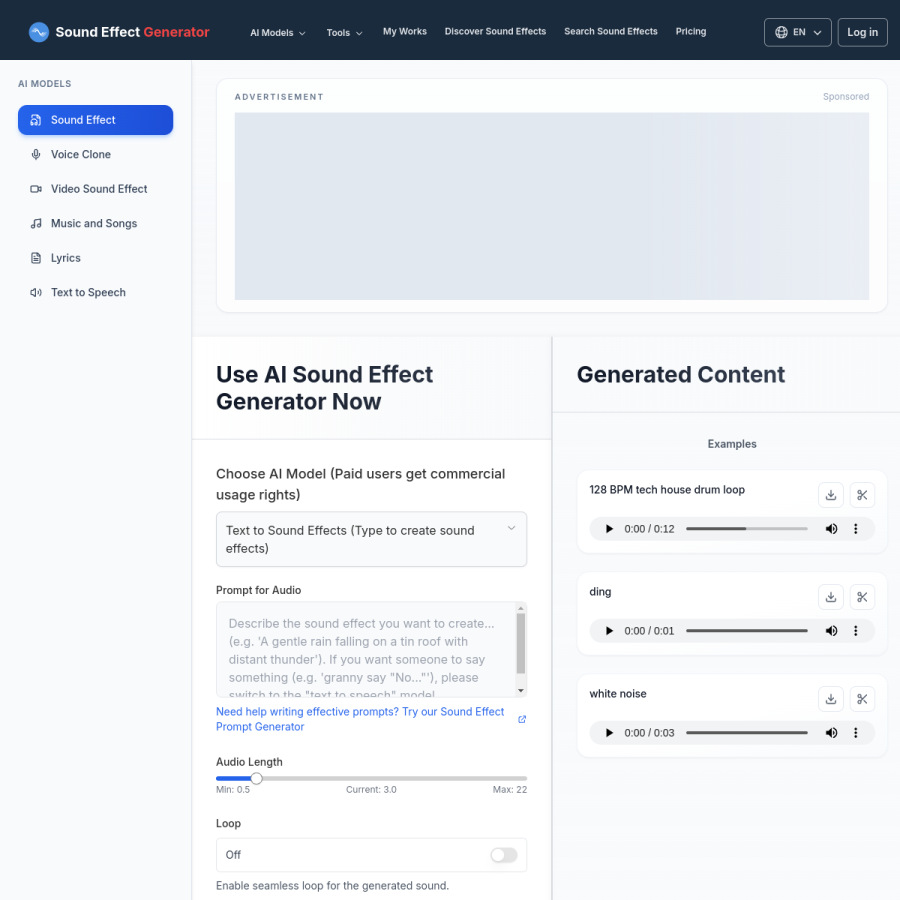Viewport: 900px width, 900px height.
Task: Open the Choose AI Model combo box
Action: point(371,539)
